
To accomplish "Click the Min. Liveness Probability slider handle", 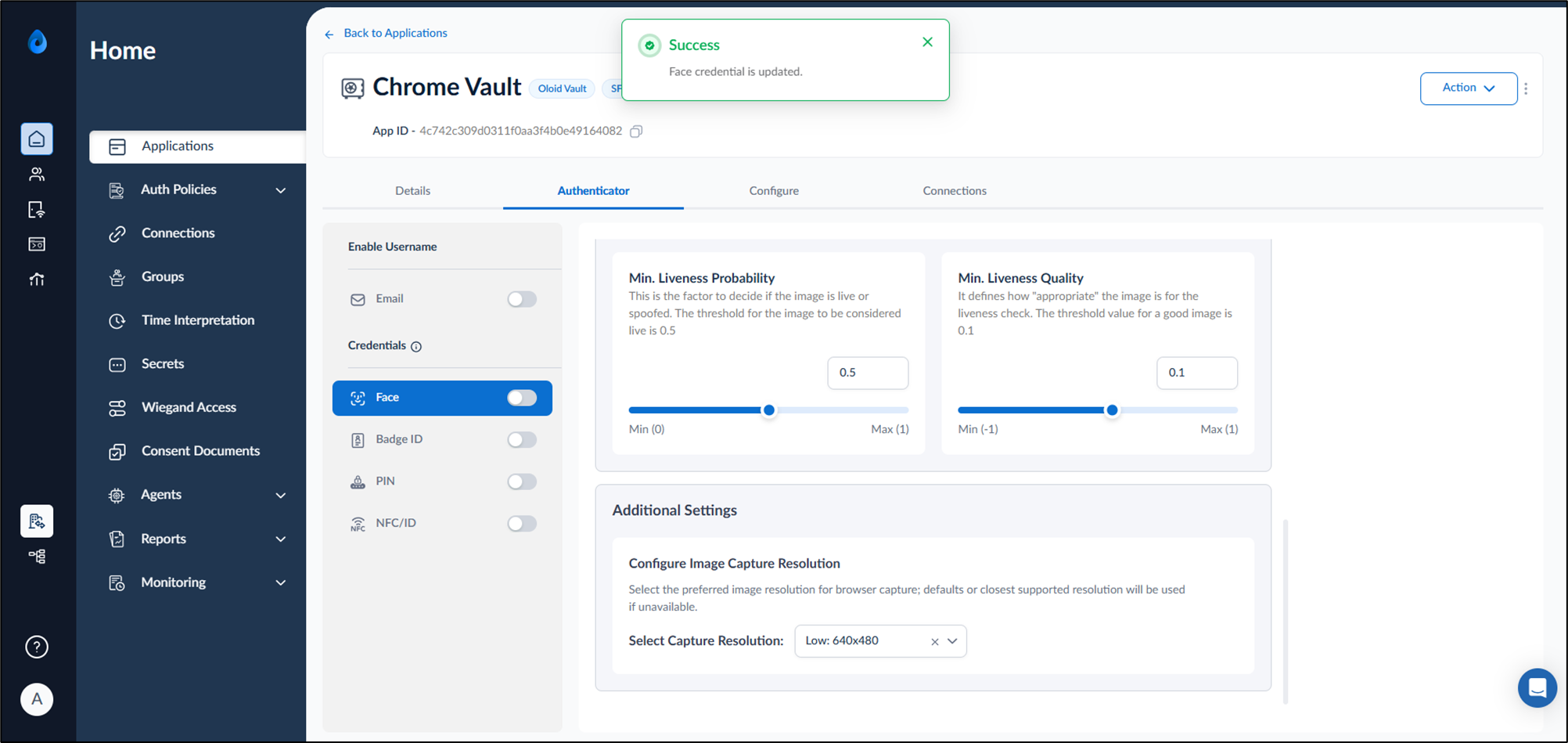I will tap(769, 410).
